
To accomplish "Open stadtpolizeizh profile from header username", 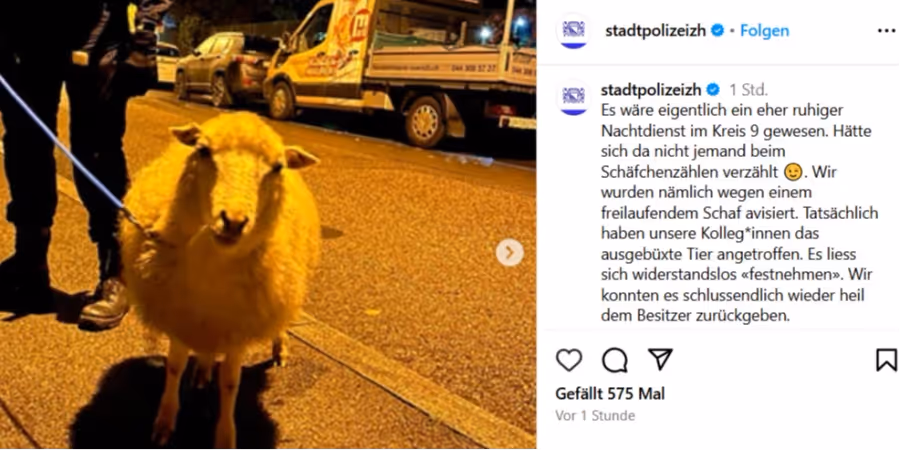I will pos(655,31).
